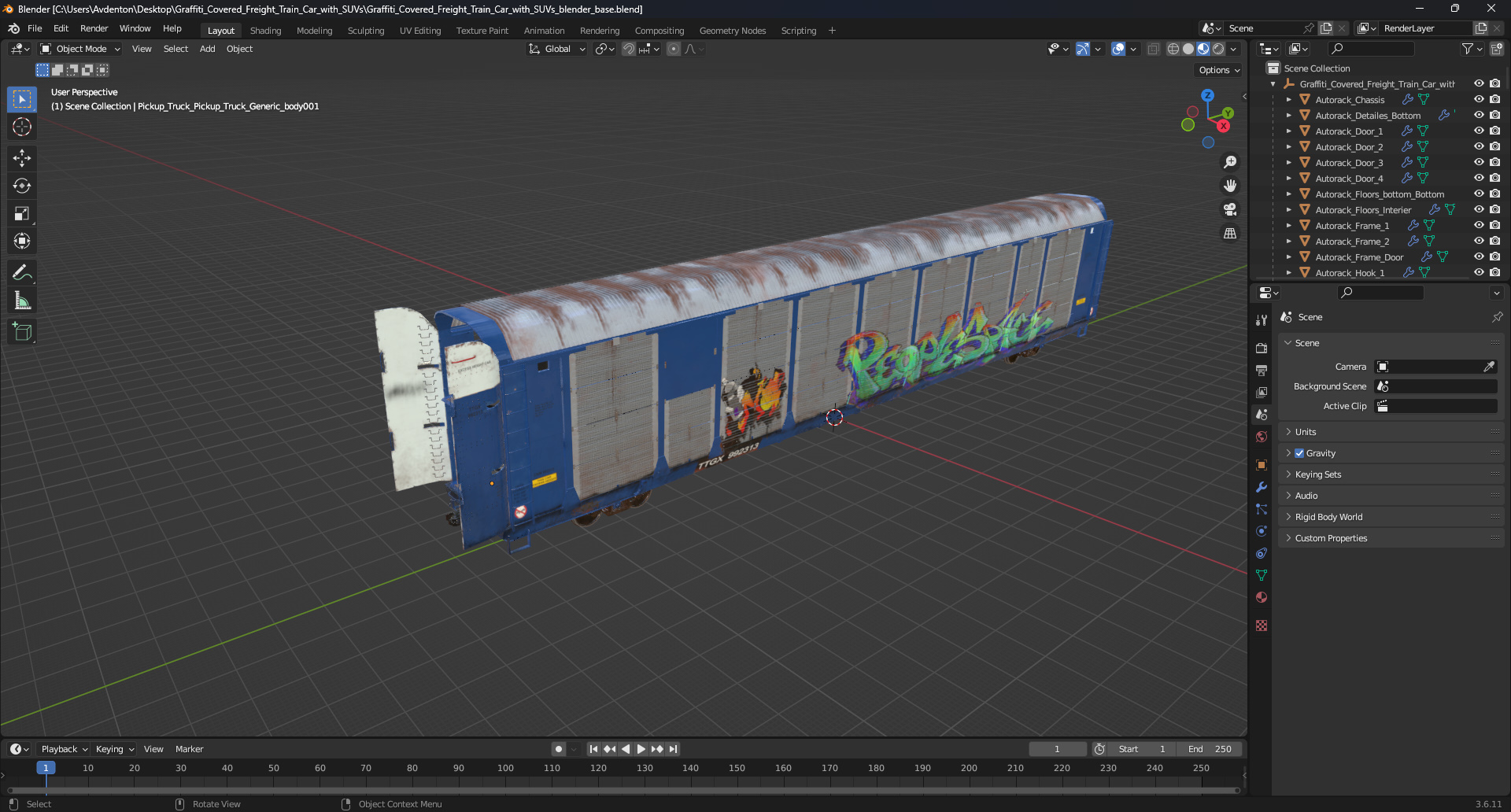Open the Object Constraints properties tab

pos(1262,553)
